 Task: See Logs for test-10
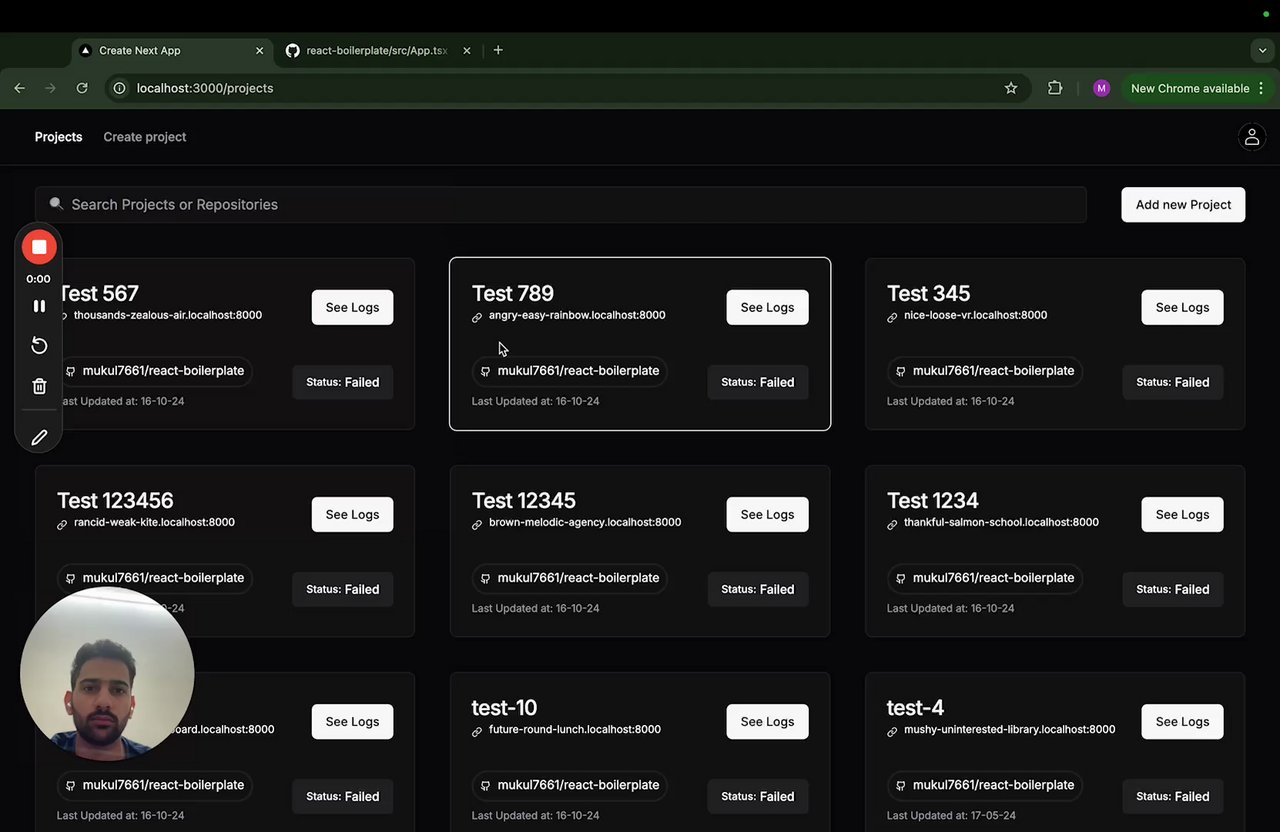click(767, 721)
